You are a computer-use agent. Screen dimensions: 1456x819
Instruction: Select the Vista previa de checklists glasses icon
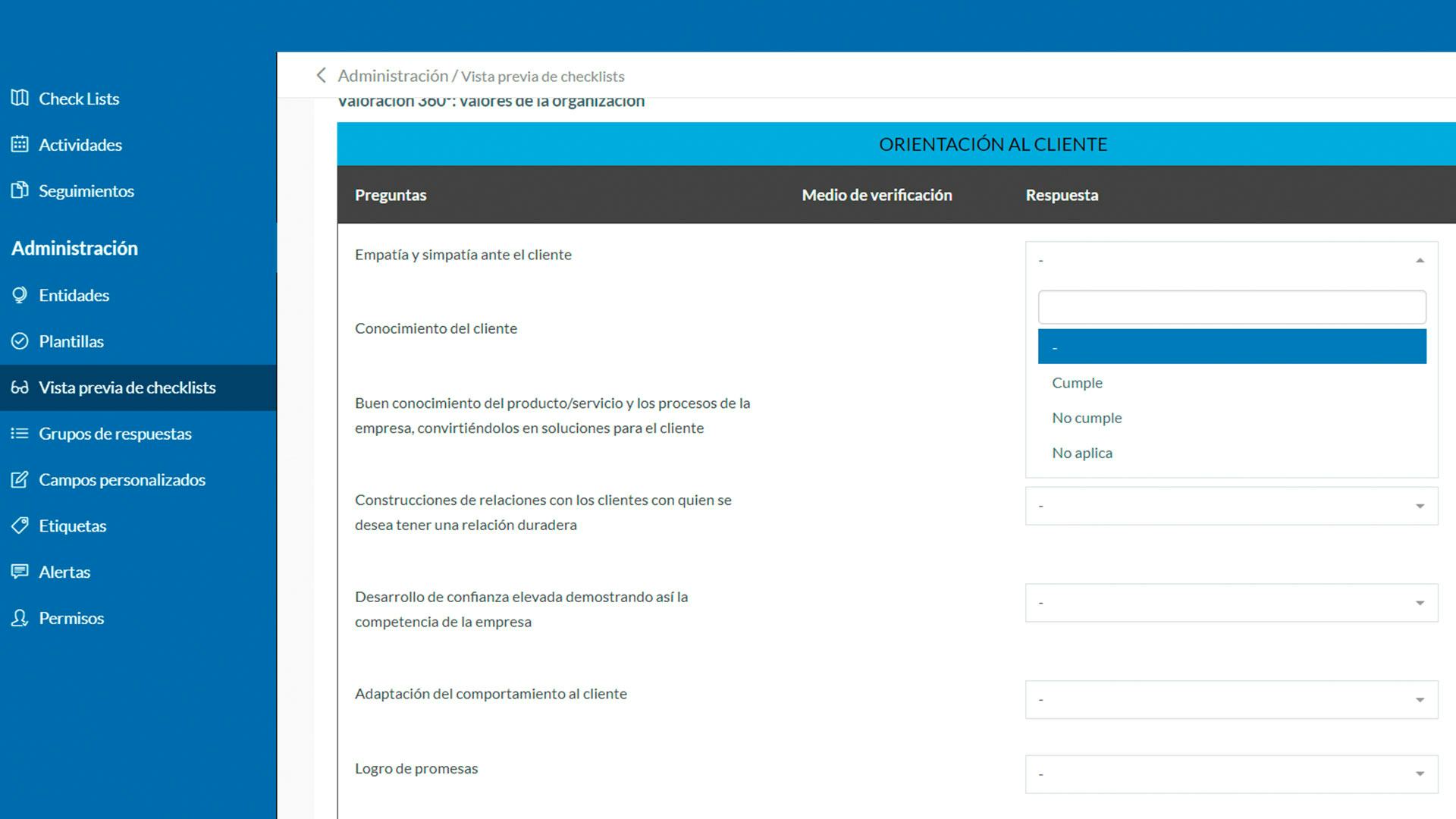pyautogui.click(x=20, y=388)
